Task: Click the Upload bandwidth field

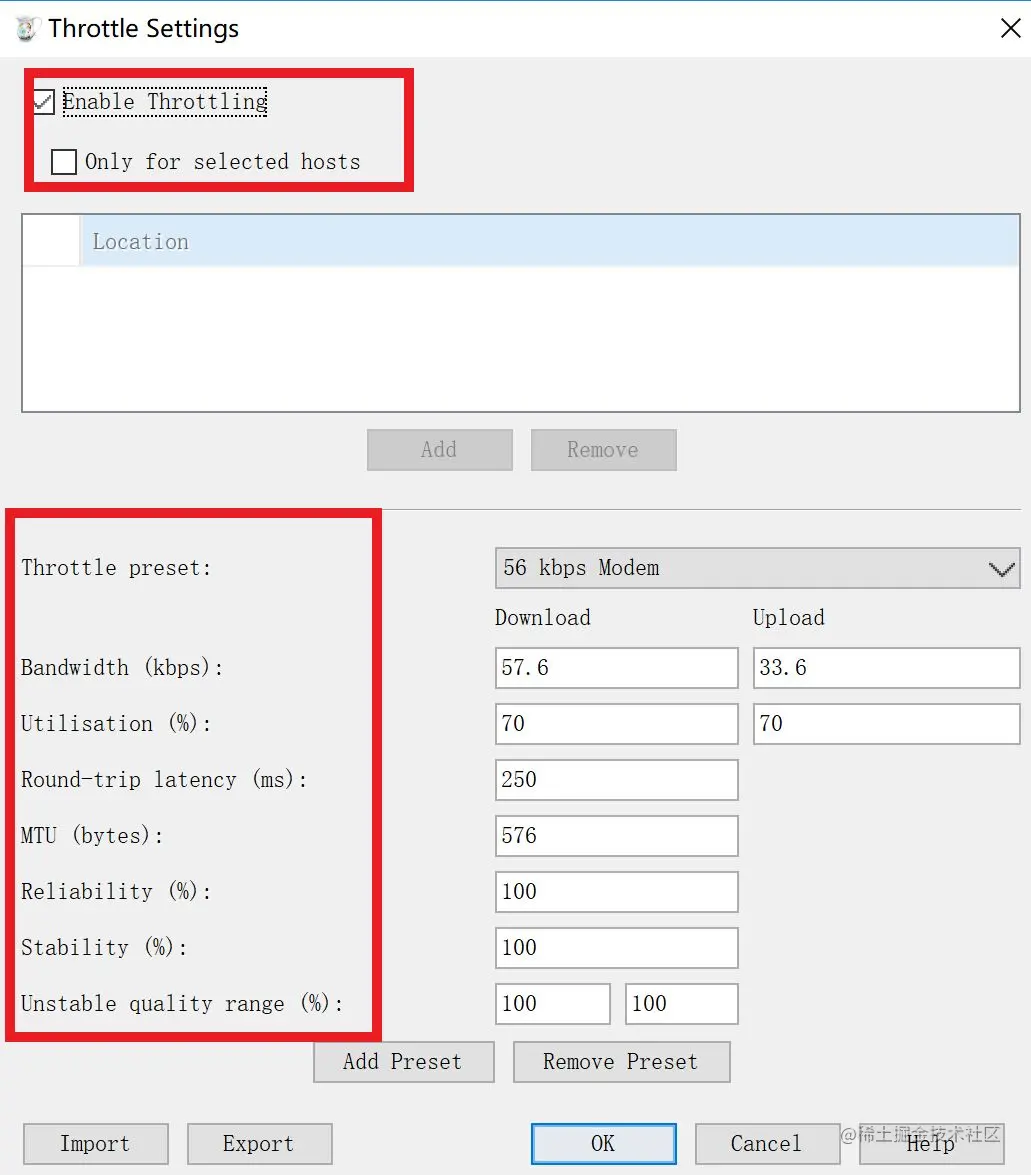Action: point(886,668)
